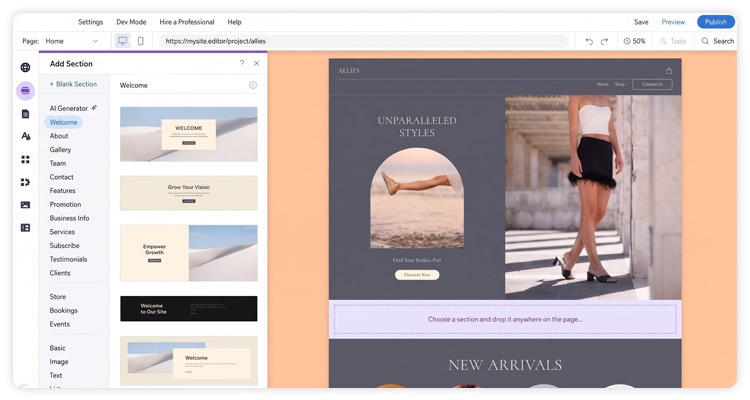Click the Redo arrow
Image resolution: width=750 pixels, height=400 pixels.
click(x=605, y=41)
